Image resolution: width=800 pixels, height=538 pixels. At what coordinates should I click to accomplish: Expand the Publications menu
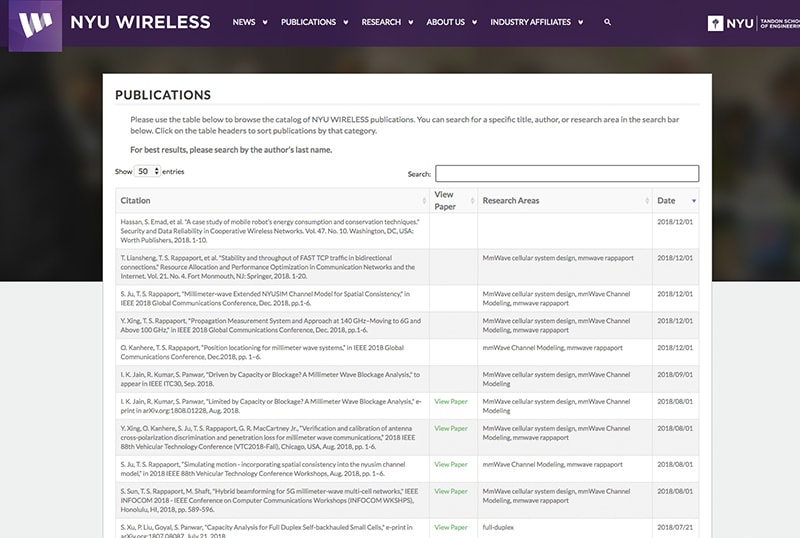click(x=314, y=22)
